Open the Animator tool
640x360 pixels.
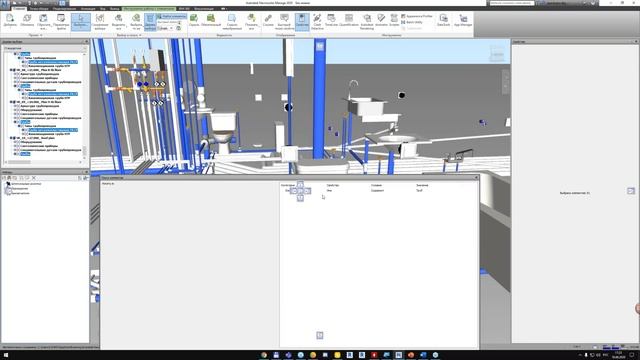[381, 20]
